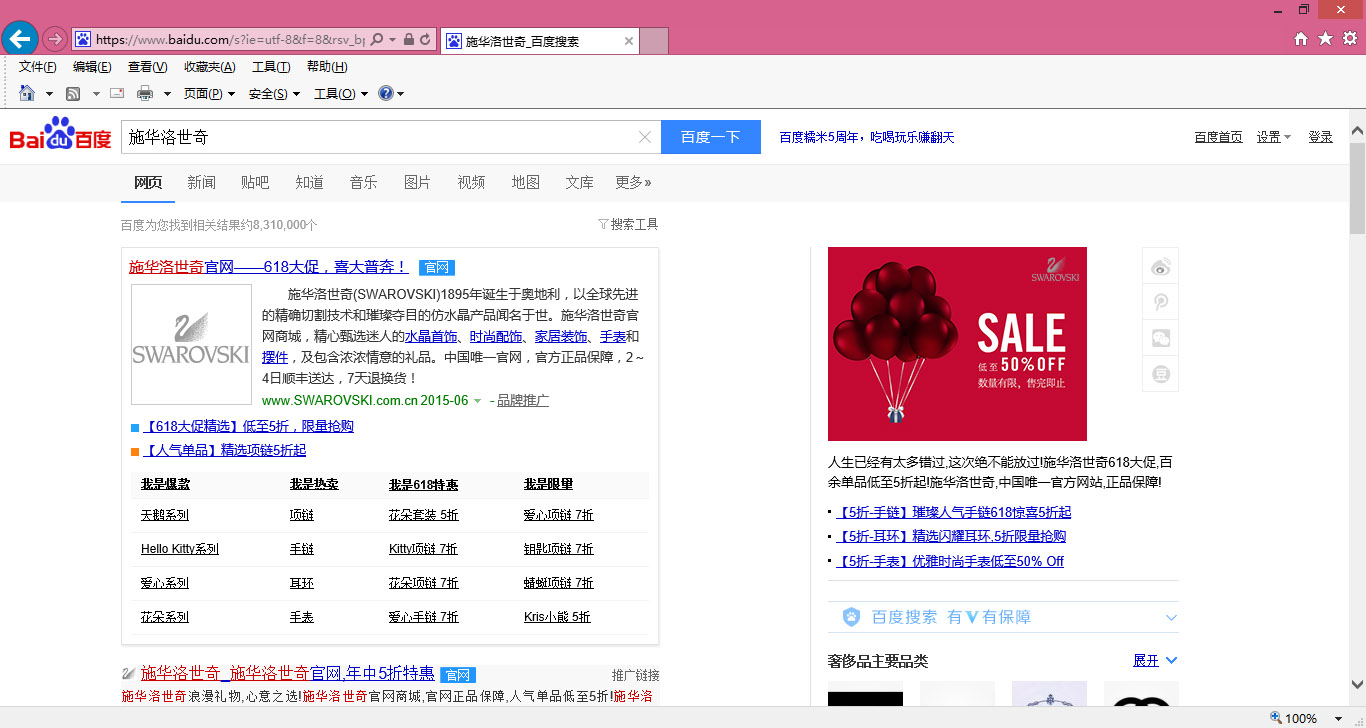The image size is (1366, 728).
Task: Open Kris小熊 5折 link
Action: tap(557, 617)
